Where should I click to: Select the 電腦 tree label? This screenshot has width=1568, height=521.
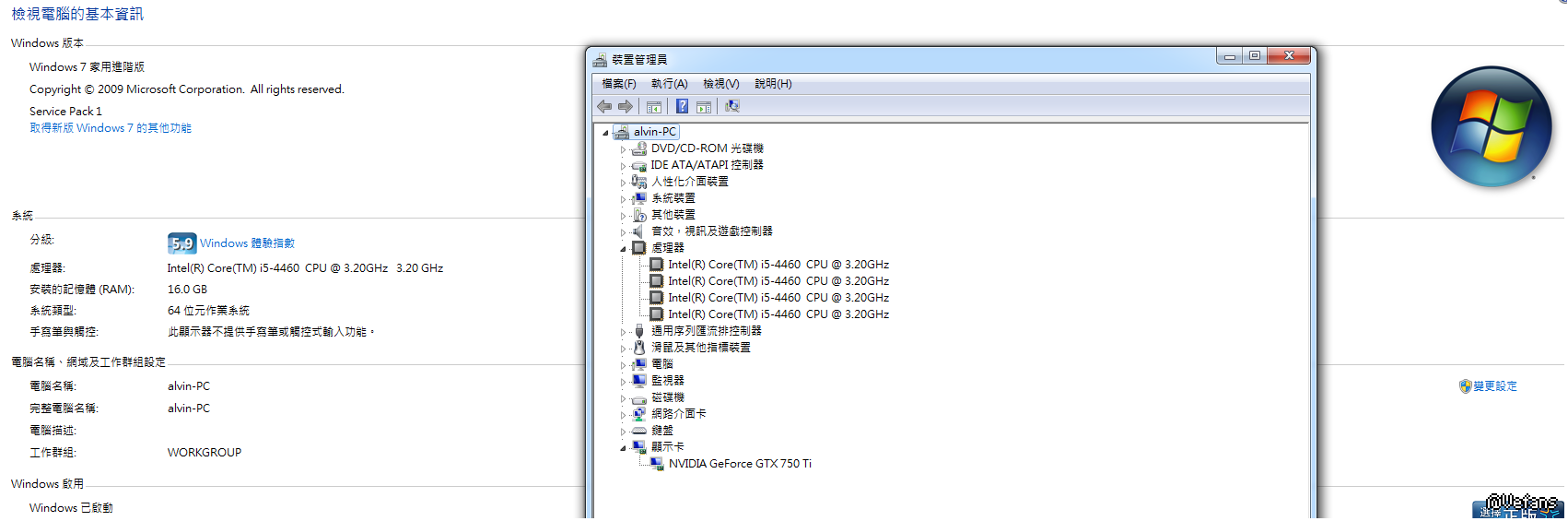662,364
